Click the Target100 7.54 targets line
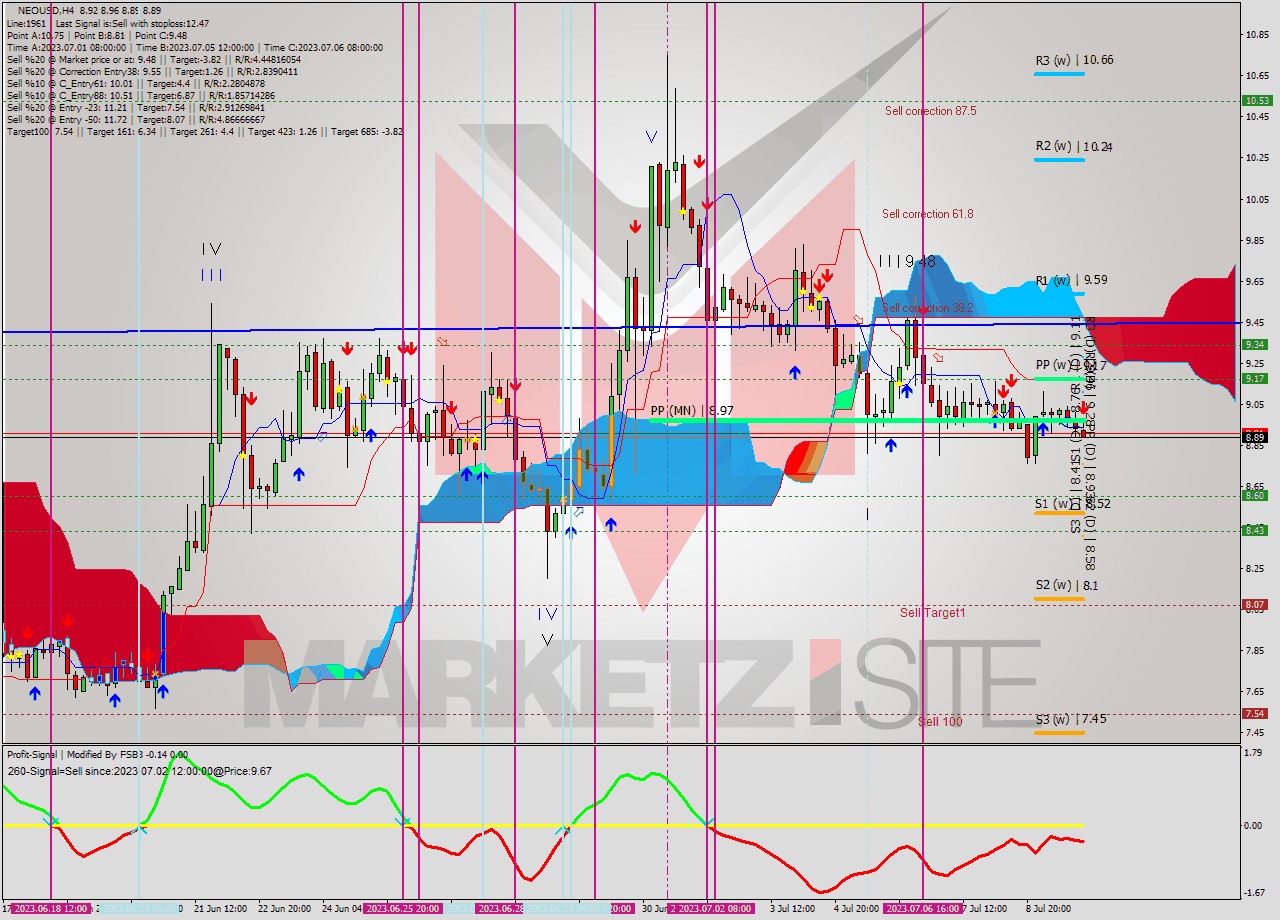This screenshot has width=1280, height=920. click(205, 132)
